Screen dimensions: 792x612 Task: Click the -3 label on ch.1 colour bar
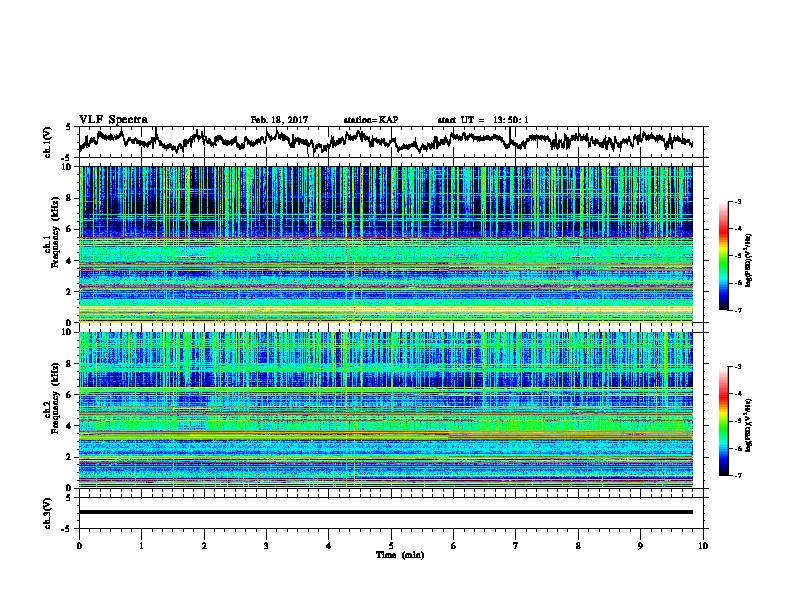point(737,201)
